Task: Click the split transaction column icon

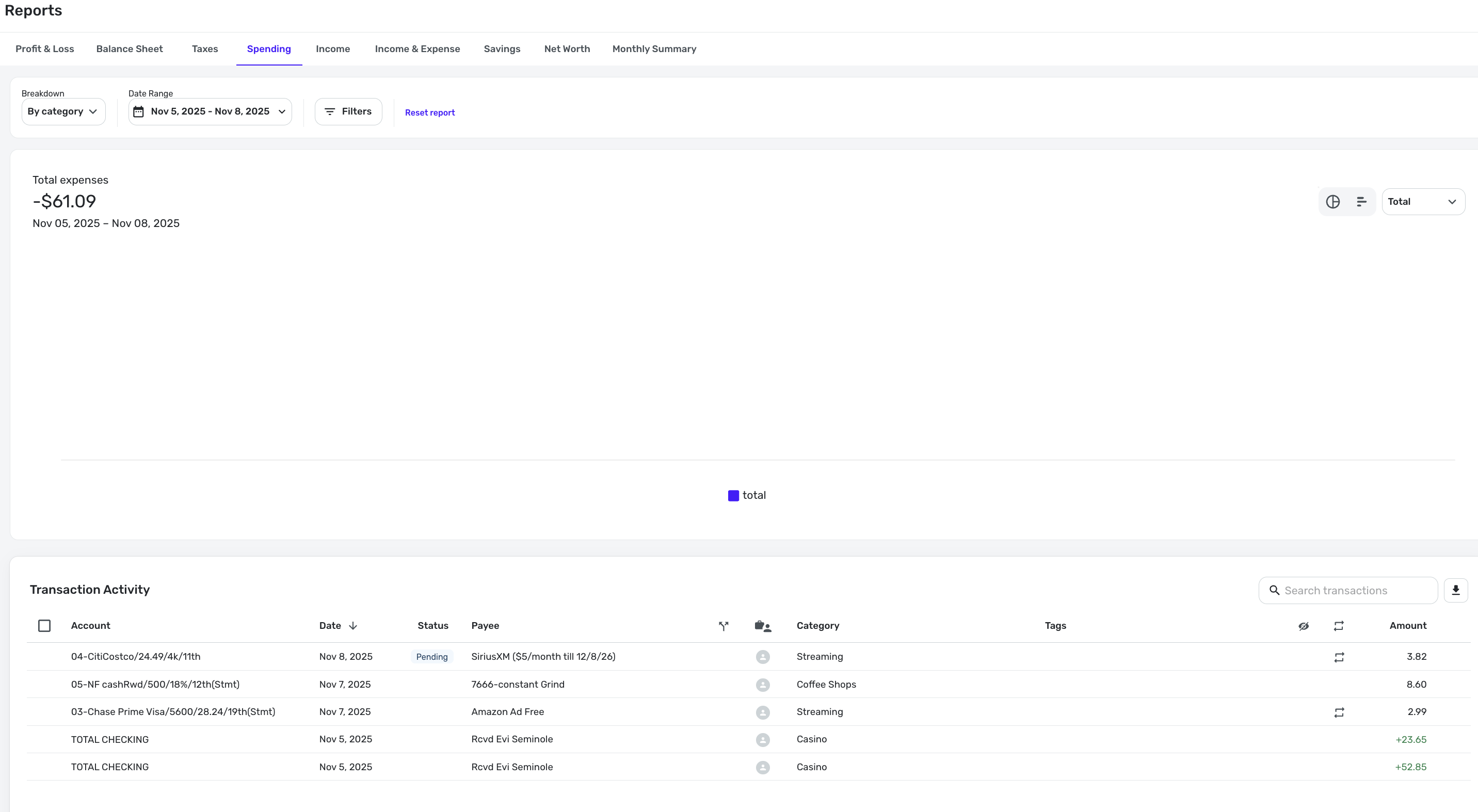Action: (x=724, y=626)
